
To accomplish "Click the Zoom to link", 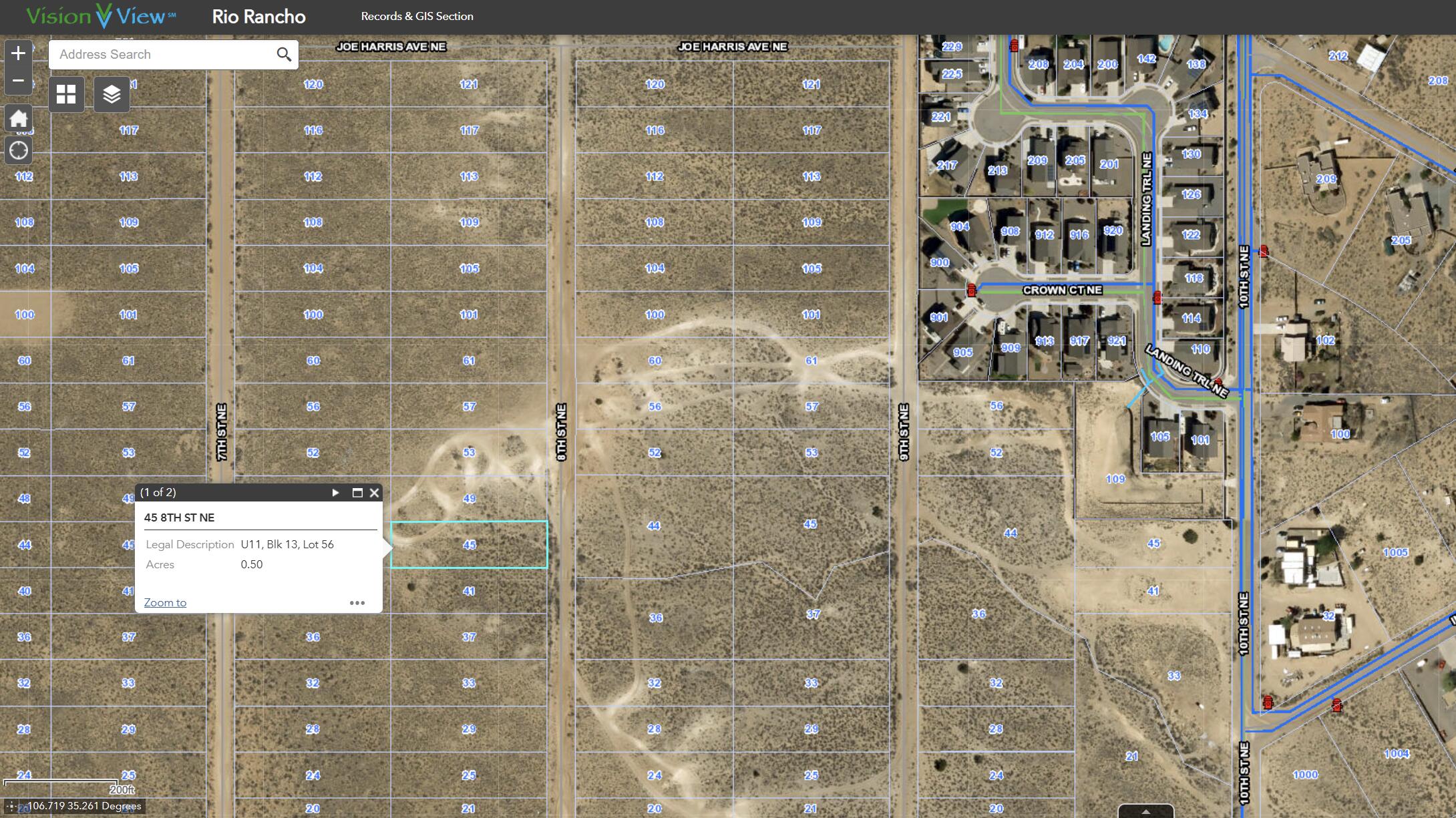I will pos(165,602).
